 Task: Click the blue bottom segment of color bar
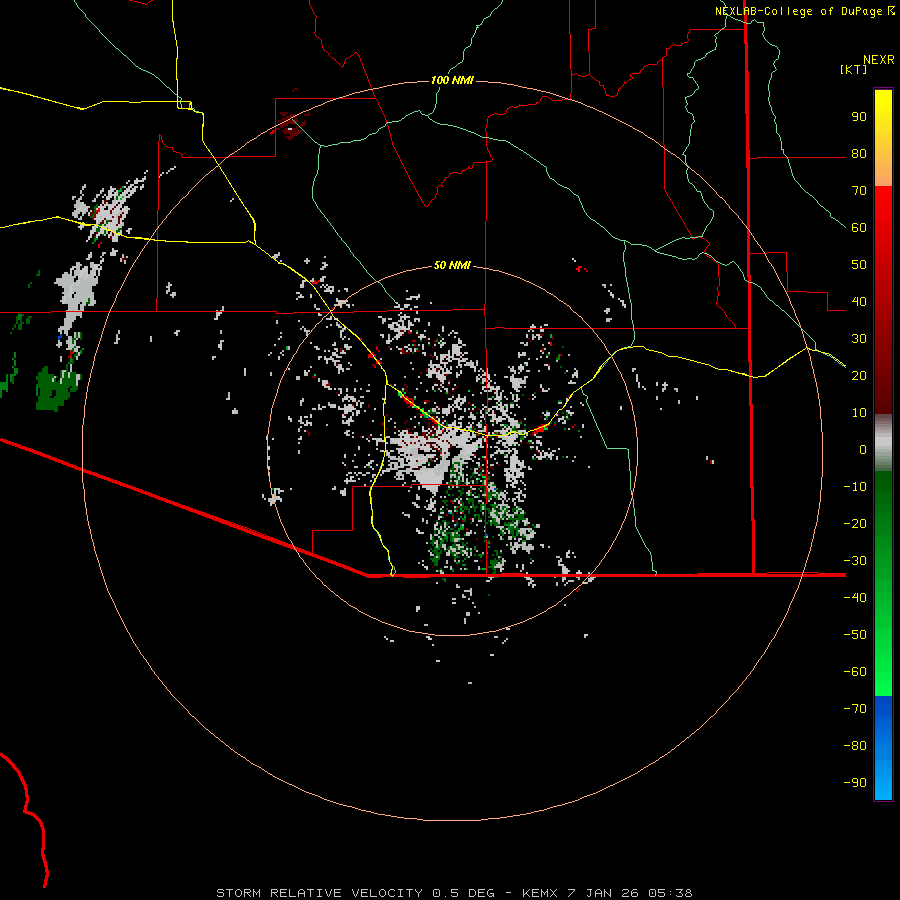883,748
